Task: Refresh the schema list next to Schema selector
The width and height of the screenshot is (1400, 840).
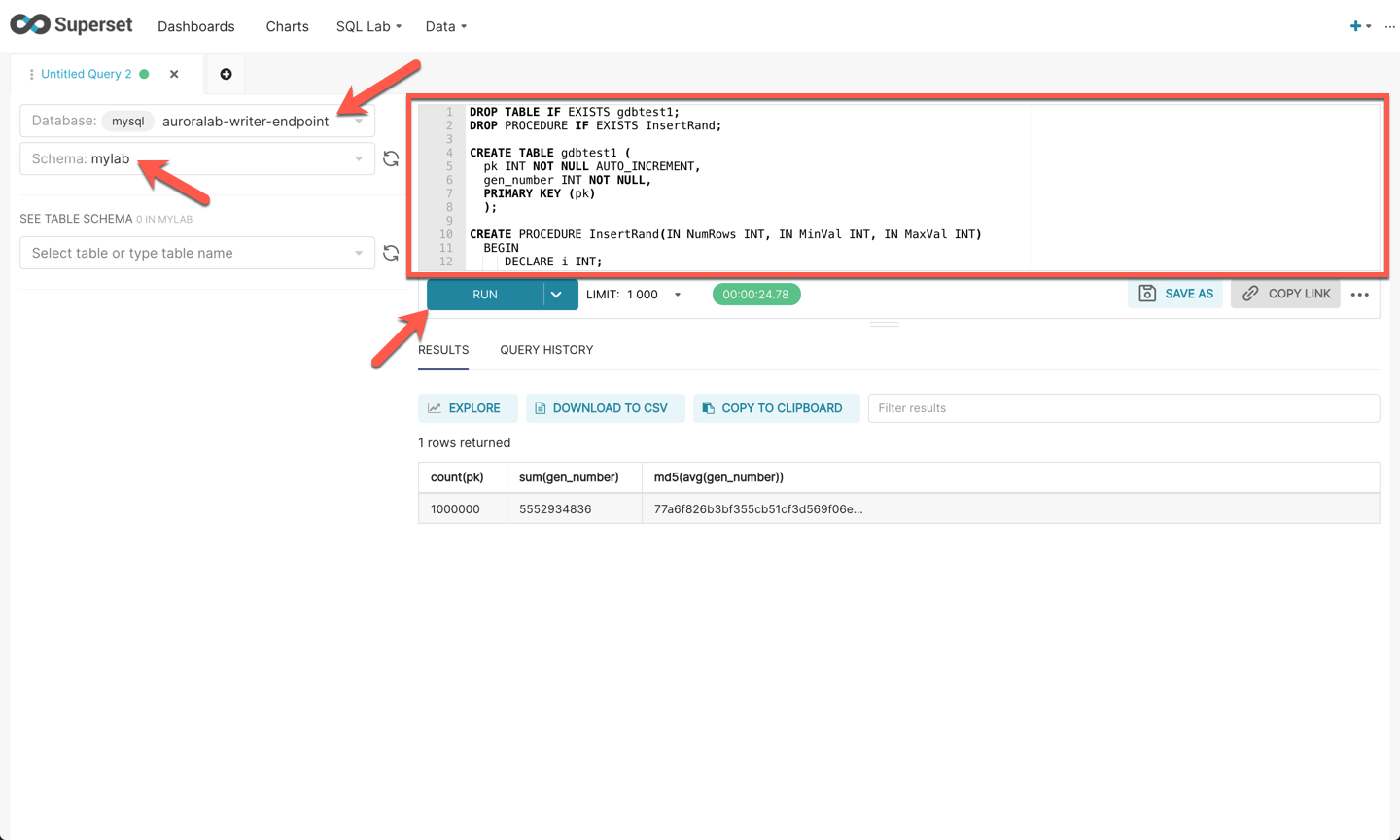Action: (x=391, y=157)
